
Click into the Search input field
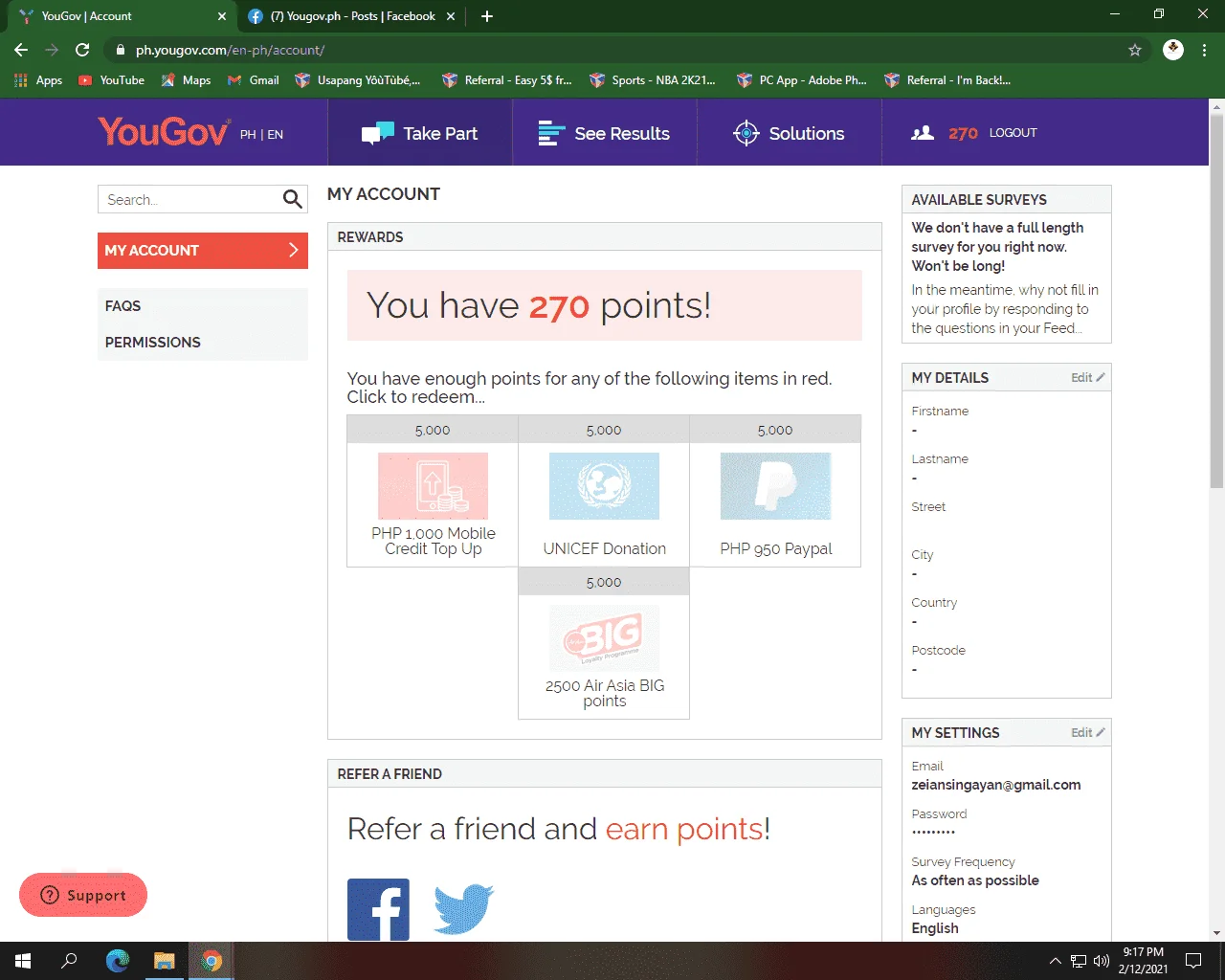[189, 199]
